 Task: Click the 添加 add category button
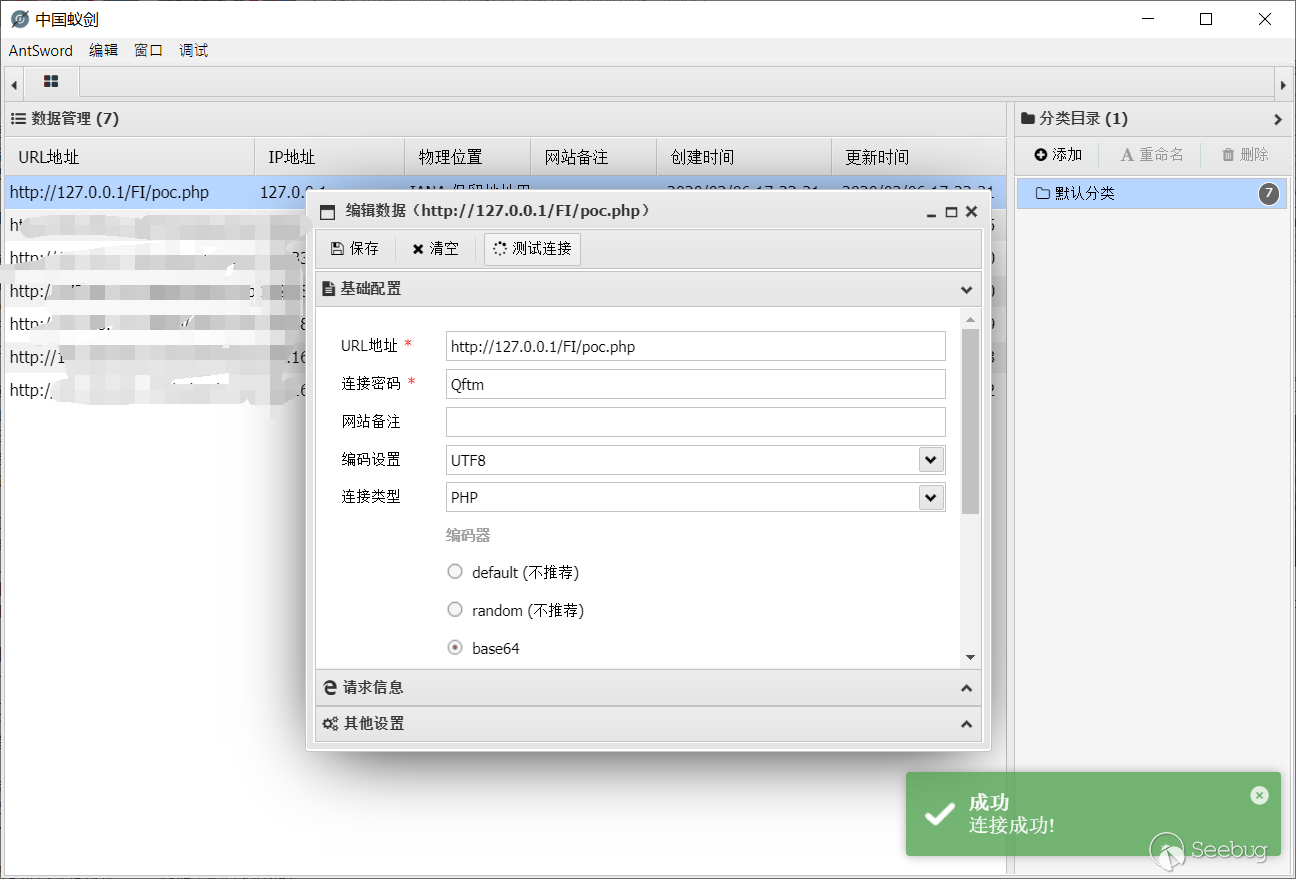1058,155
